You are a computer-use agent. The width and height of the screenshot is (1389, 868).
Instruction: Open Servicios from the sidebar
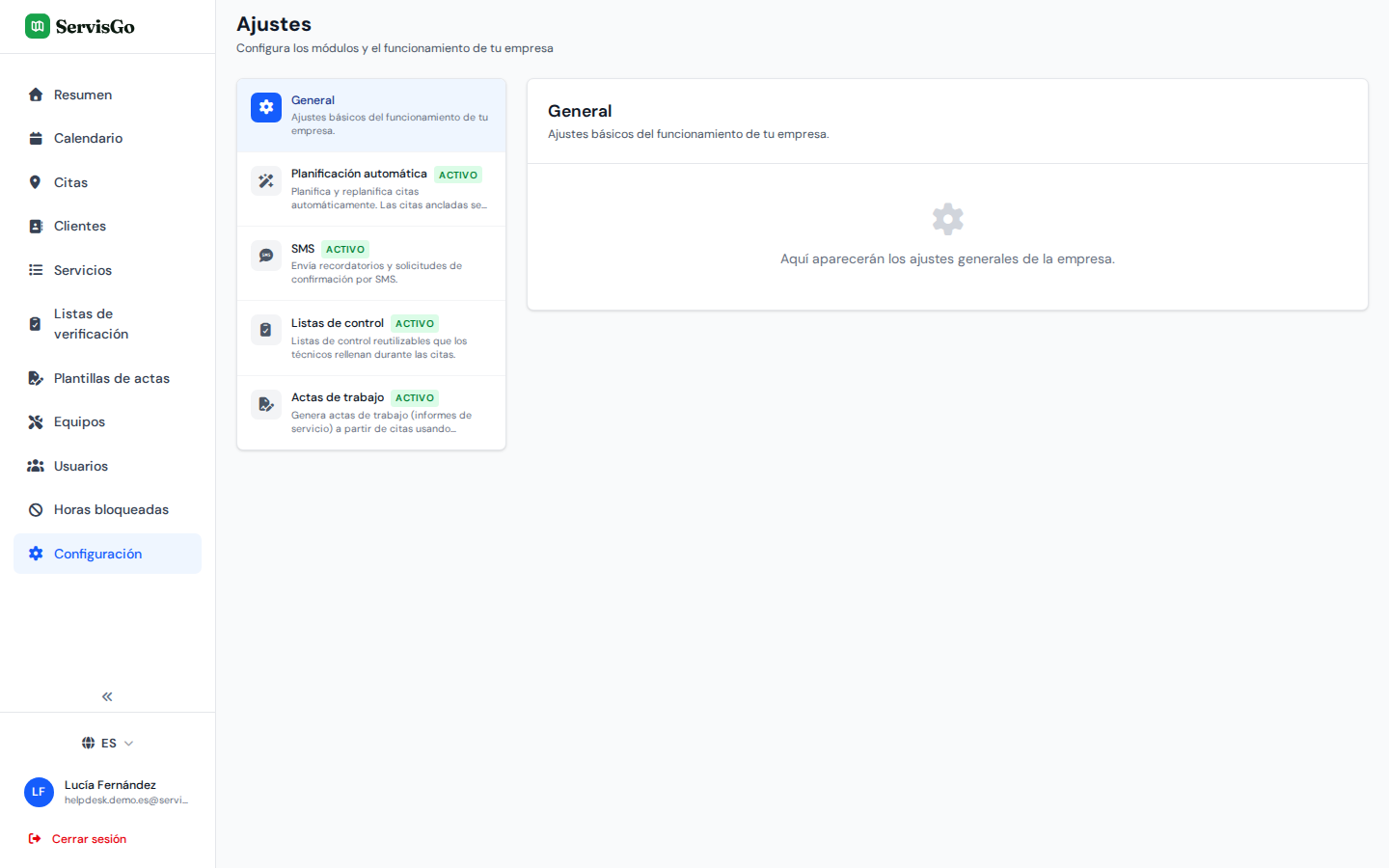pos(107,270)
